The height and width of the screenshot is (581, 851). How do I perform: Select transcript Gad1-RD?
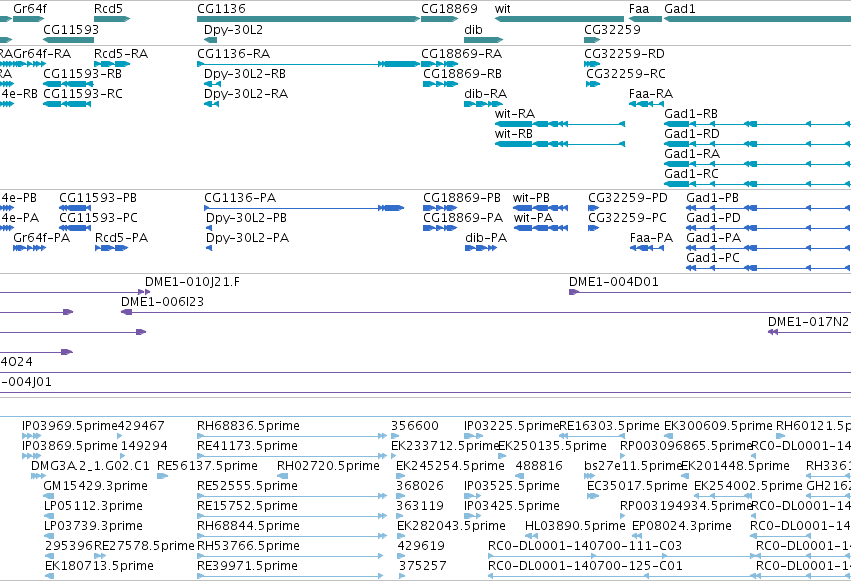click(x=692, y=134)
